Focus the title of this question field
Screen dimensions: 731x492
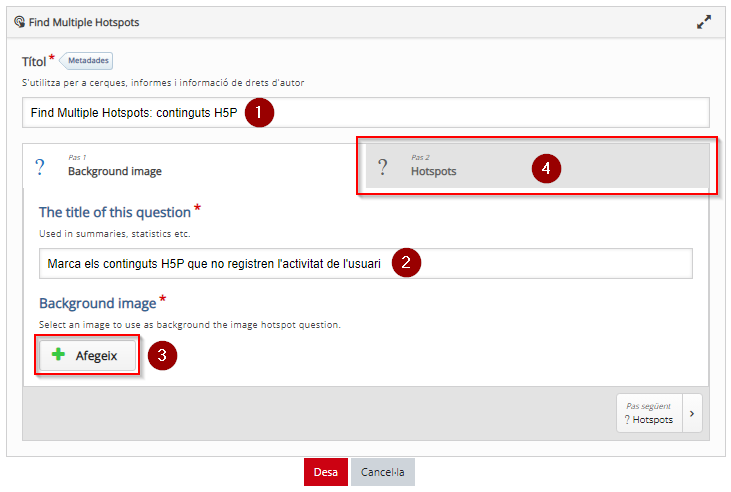(x=366, y=263)
